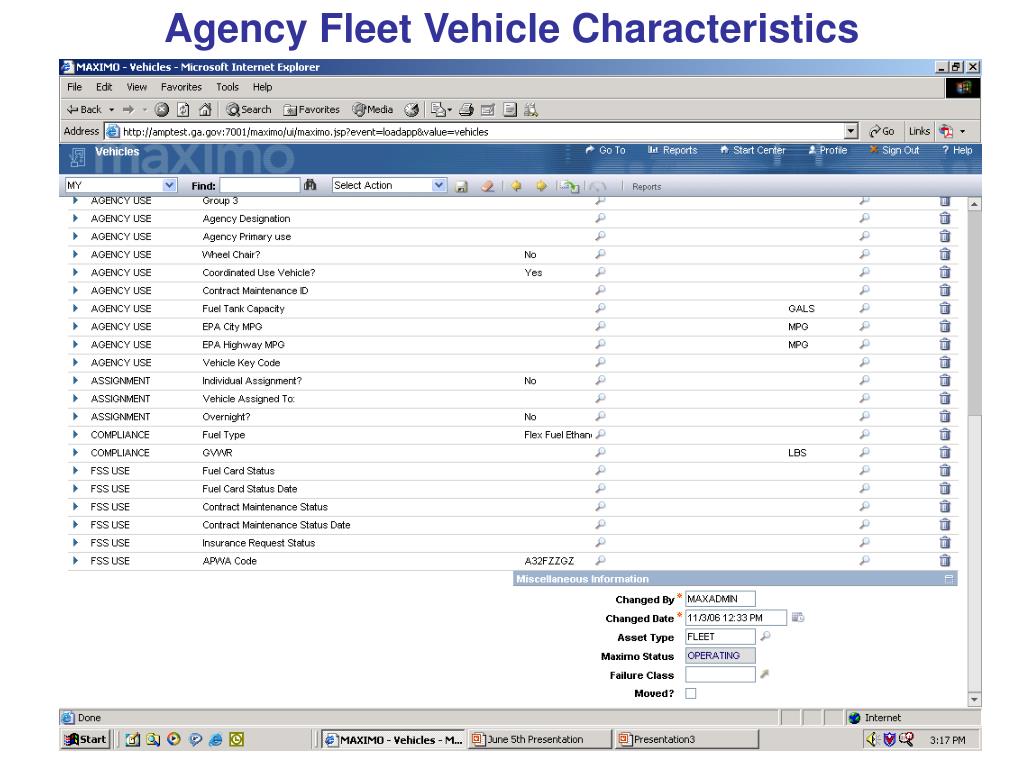This screenshot has height=768, width=1024.
Task: Click the Start Center link
Action: click(x=752, y=150)
